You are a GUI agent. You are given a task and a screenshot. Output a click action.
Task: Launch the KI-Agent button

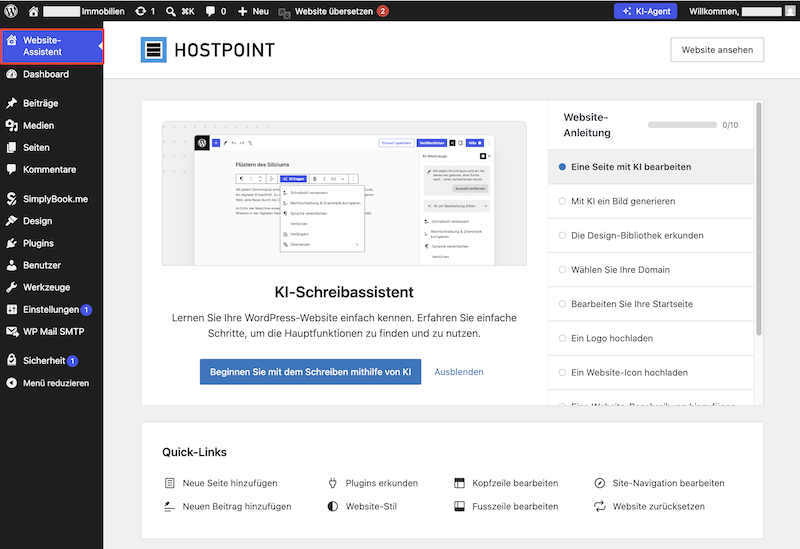point(645,11)
